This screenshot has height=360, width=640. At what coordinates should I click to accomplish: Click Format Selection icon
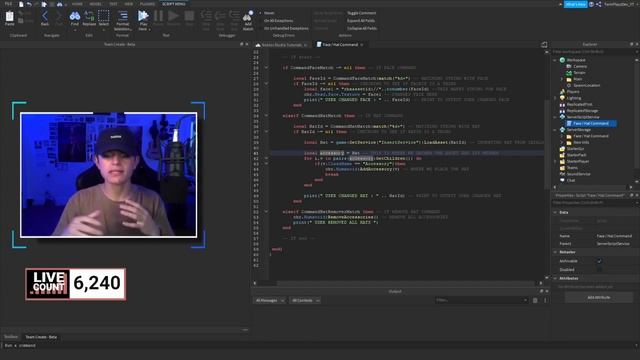click(122, 16)
